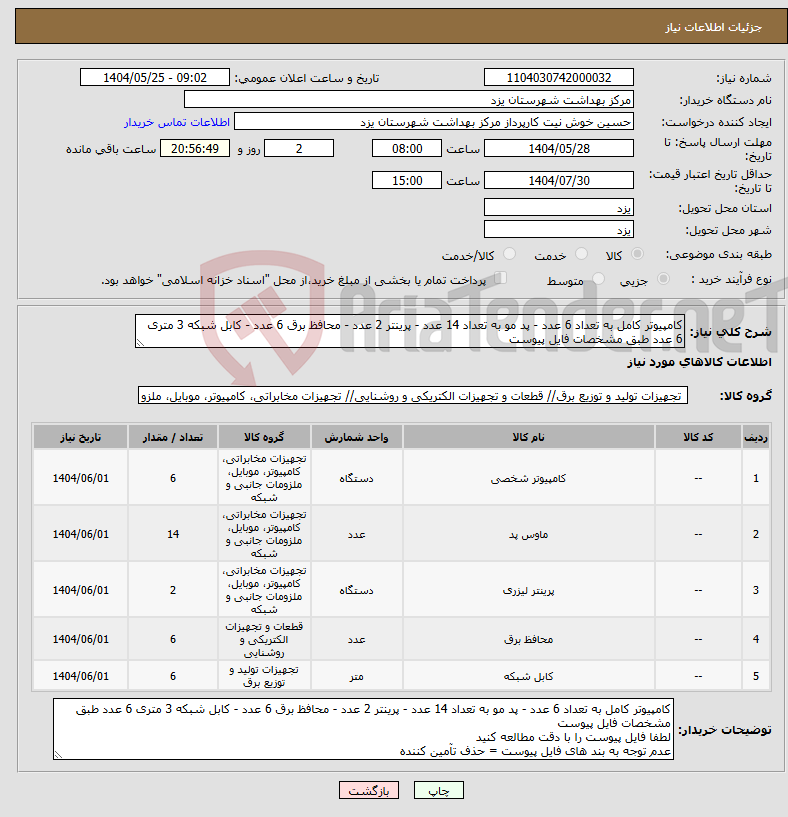Click the نام کالا column header
Screen dimensions: 788x817
coord(528,437)
